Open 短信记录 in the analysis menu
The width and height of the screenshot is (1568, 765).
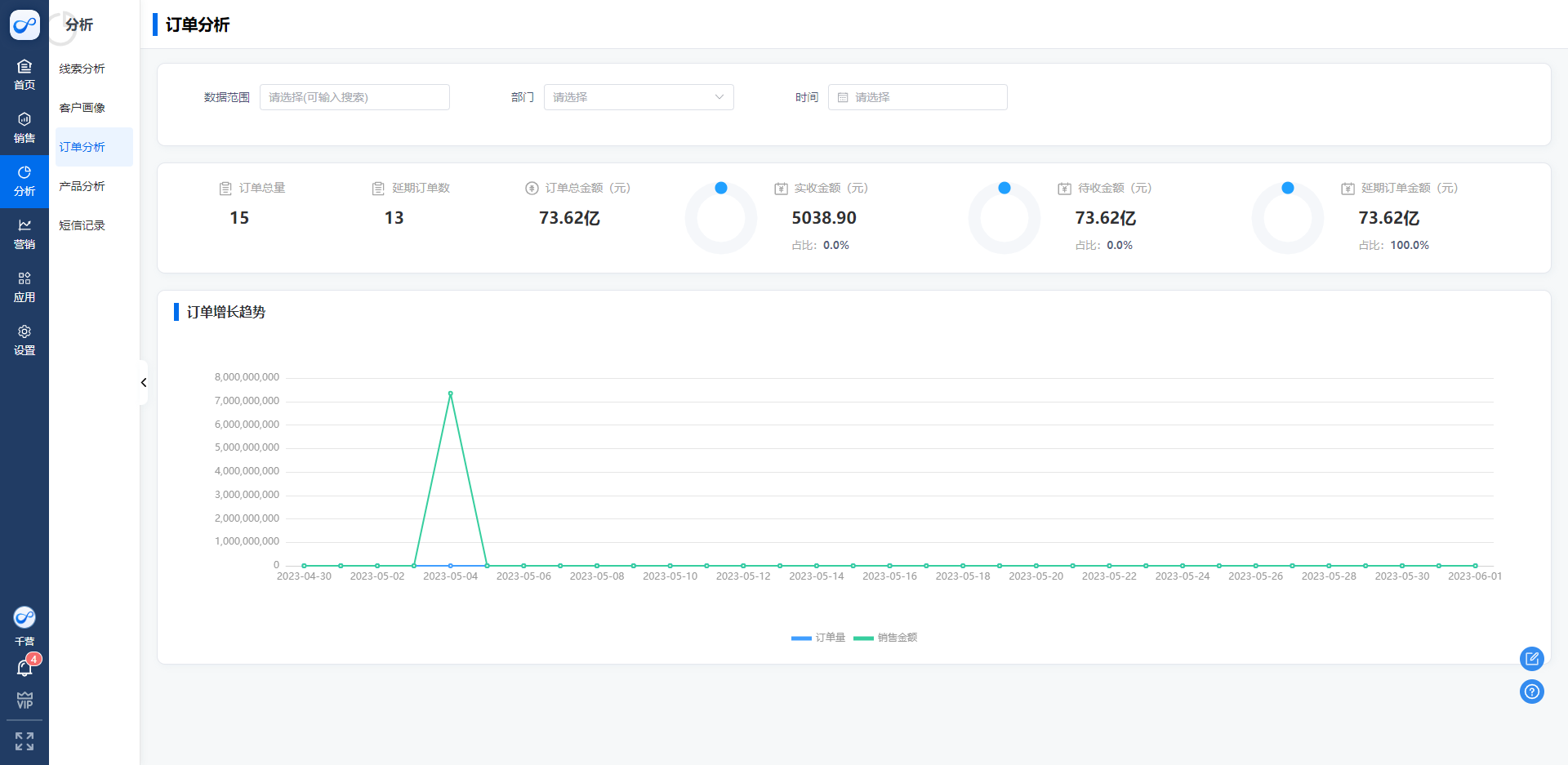(82, 225)
